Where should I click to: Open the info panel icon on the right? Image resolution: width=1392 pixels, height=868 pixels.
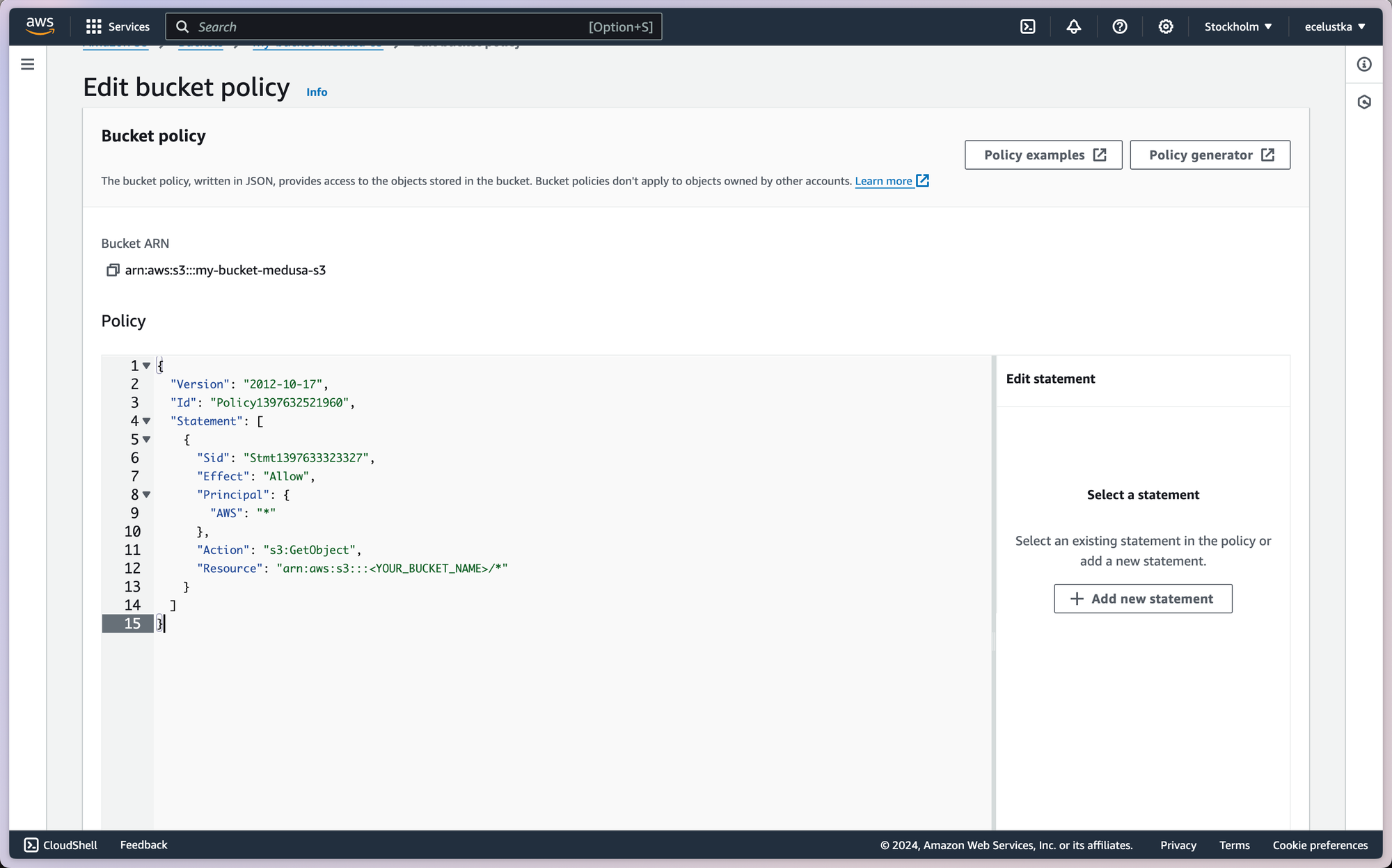pyautogui.click(x=1363, y=65)
